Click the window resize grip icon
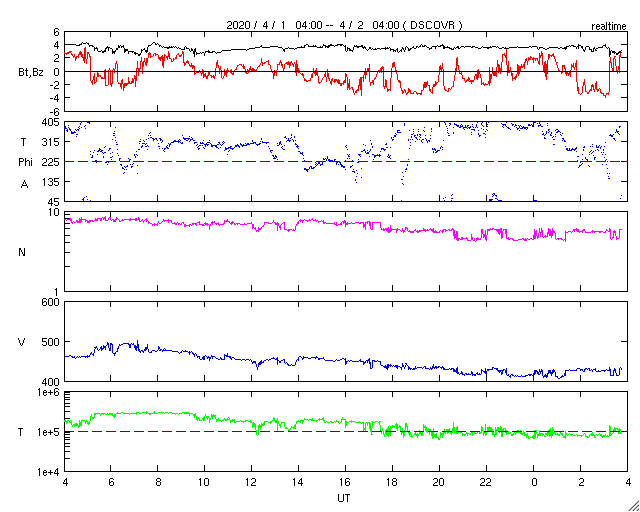Image resolution: width=640 pixels, height=512 pixels. pos(633,506)
